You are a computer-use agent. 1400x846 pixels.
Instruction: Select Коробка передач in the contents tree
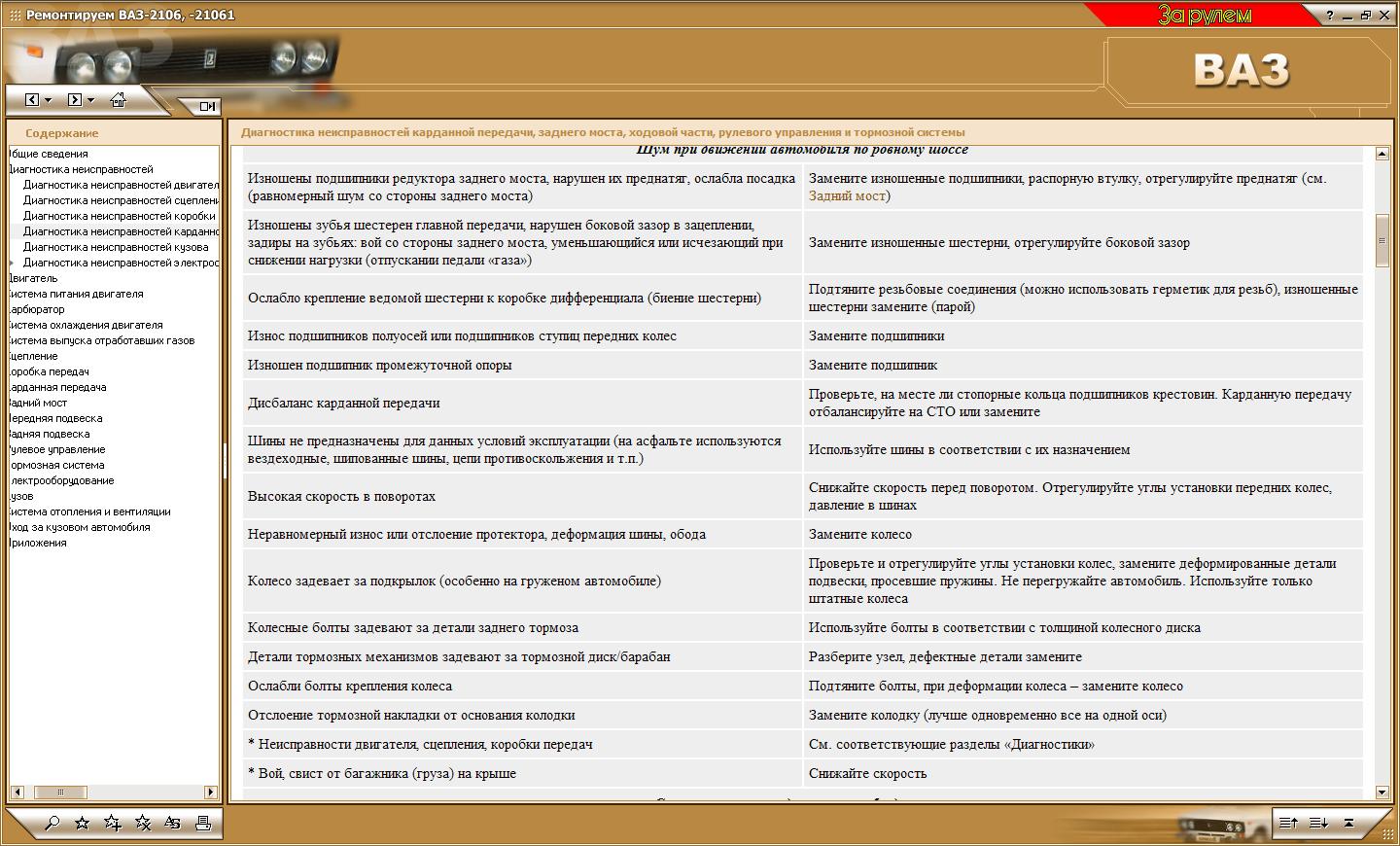pos(49,371)
